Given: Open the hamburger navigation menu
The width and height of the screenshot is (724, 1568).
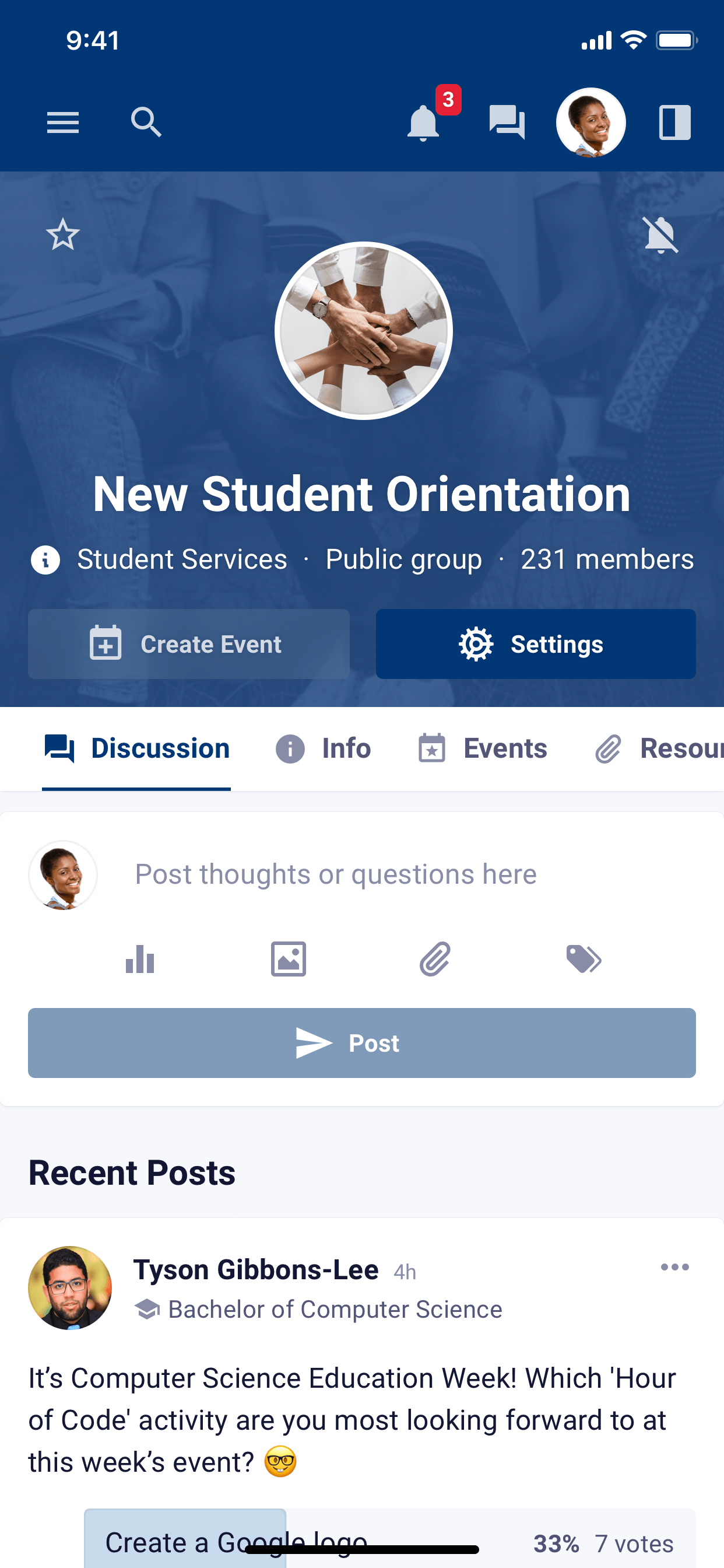Looking at the screenshot, I should [x=63, y=123].
